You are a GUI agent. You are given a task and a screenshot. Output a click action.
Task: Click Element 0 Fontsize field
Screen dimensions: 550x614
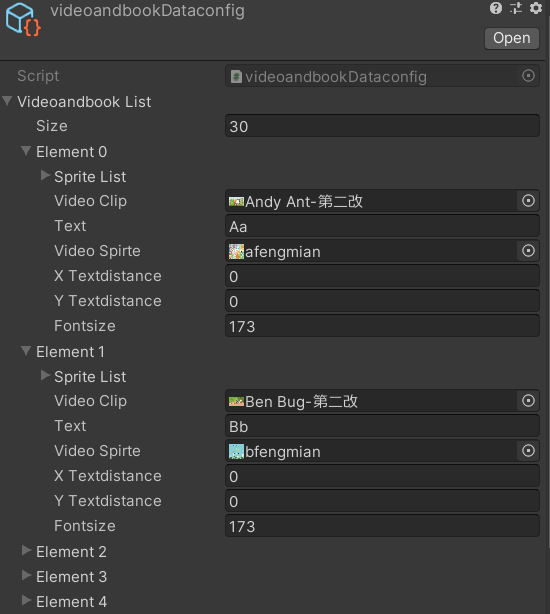[x=382, y=326]
